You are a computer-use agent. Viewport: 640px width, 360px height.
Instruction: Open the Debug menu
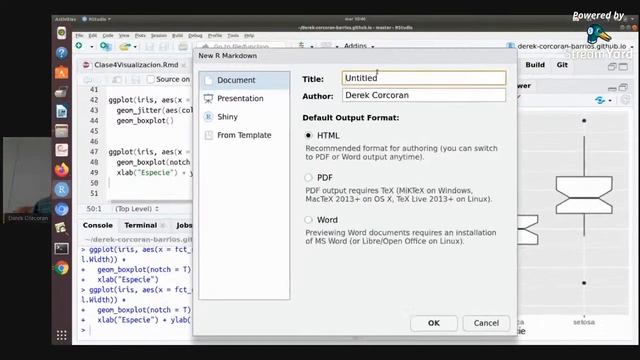(x=195, y=36)
